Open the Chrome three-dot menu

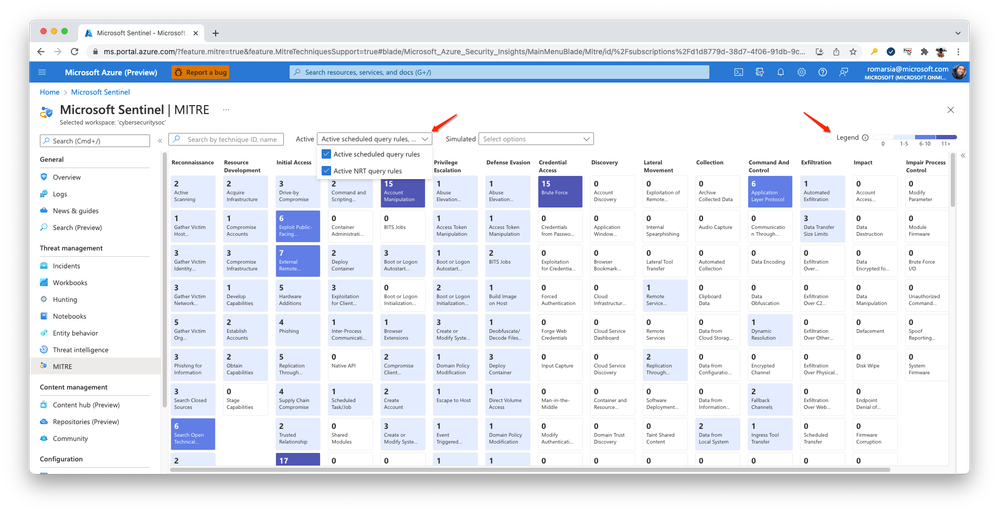click(x=958, y=52)
